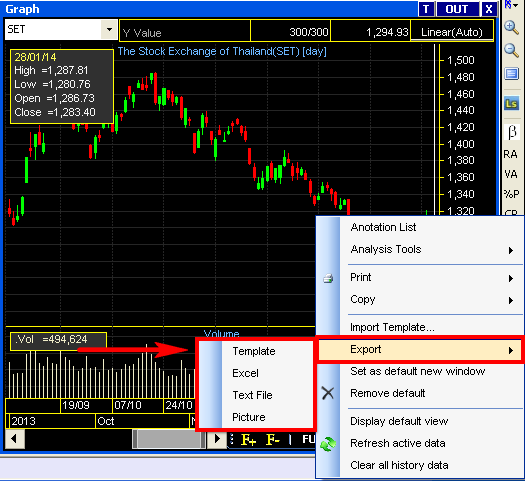Screen dimensions: 525x481
Task: Click the chart horizontal scrollbar thumb
Action: pyautogui.click(x=169, y=438)
